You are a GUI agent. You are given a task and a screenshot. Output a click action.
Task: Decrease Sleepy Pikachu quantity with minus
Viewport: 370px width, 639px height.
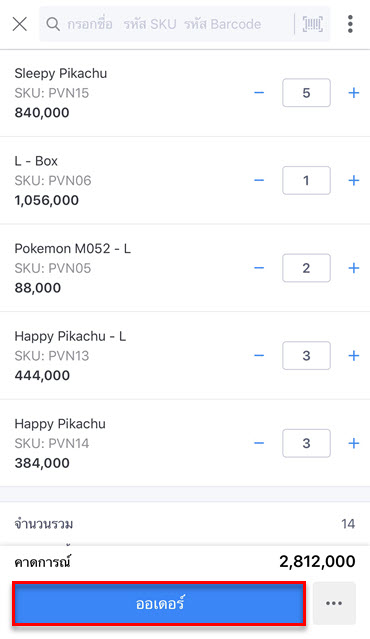pos(259,93)
